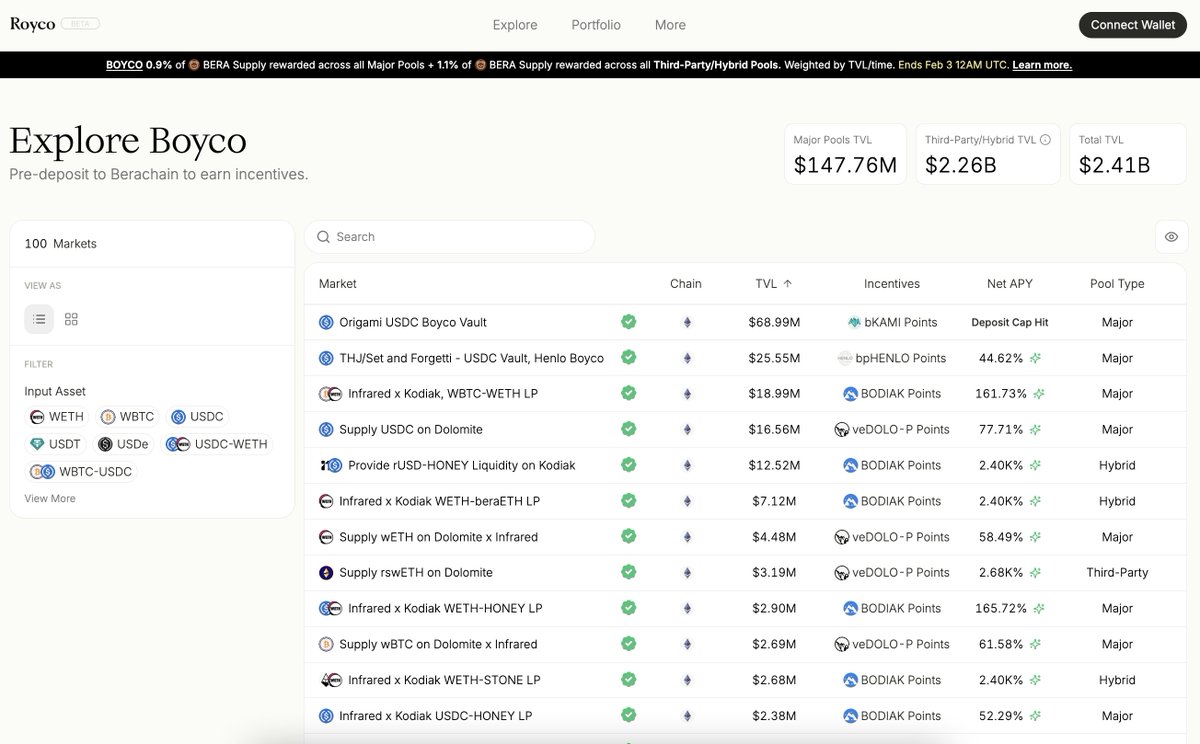Toggle USDe input asset filter
Screen dimensions: 1200x744
tap(125, 444)
